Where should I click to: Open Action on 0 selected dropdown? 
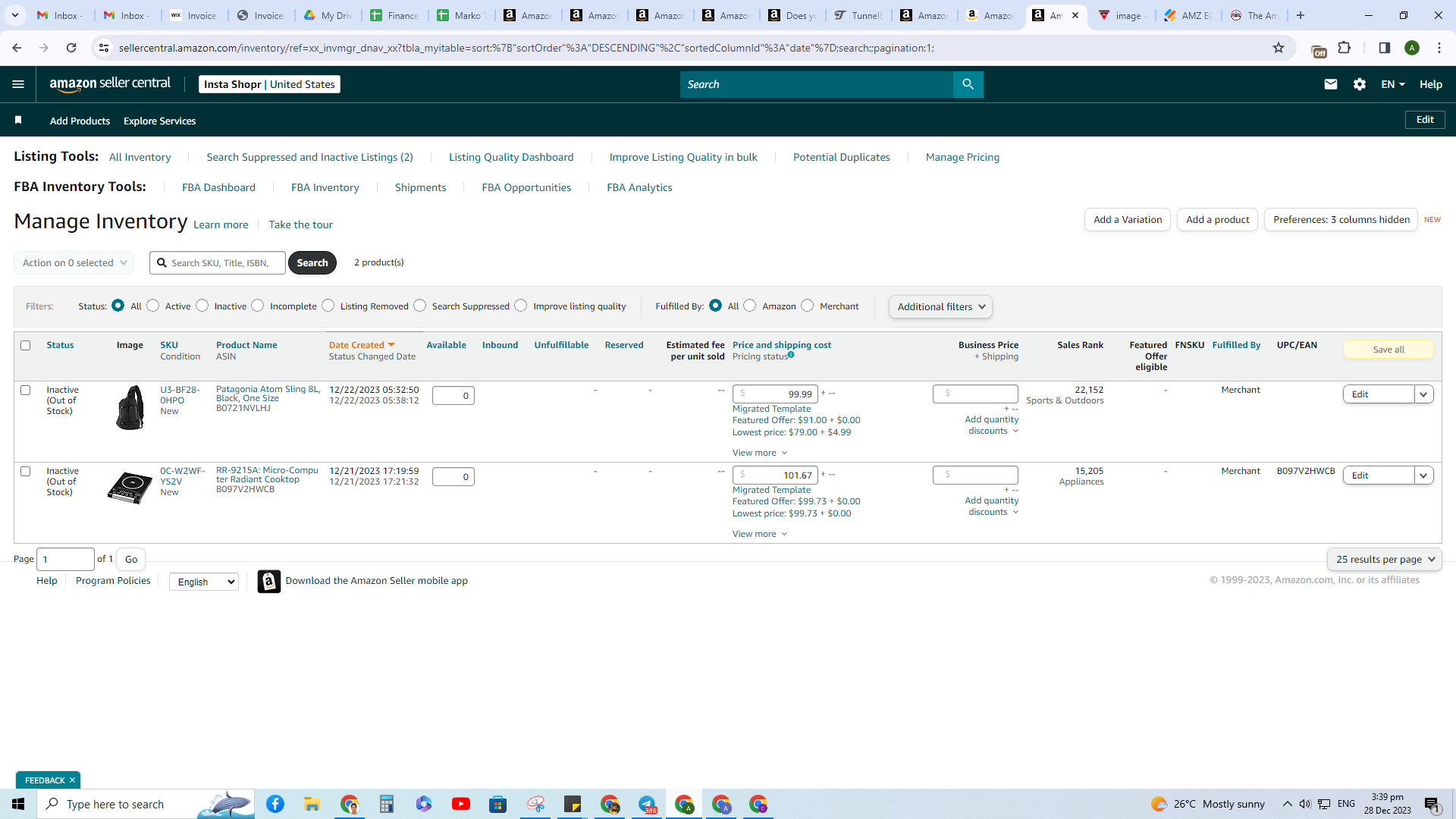coord(74,263)
